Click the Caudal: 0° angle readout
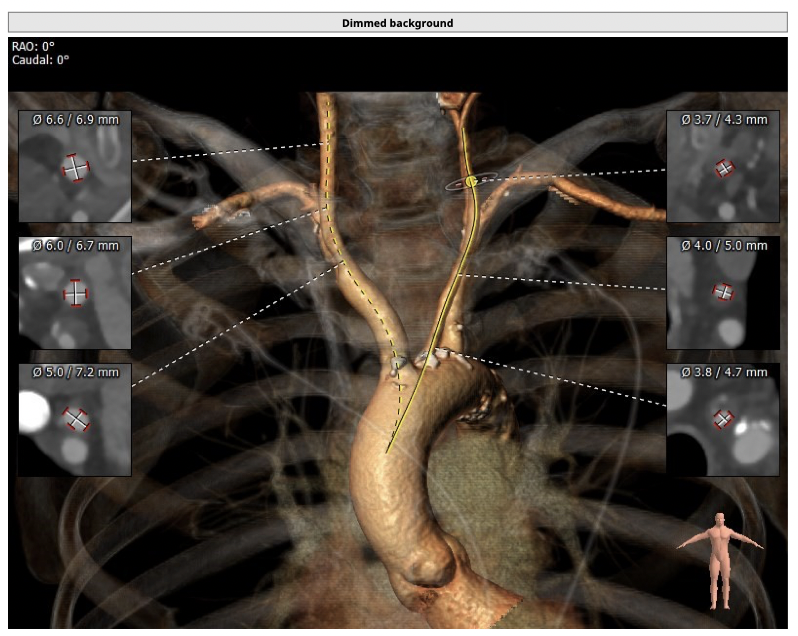Screen dimensions: 798x636 (x=41, y=60)
